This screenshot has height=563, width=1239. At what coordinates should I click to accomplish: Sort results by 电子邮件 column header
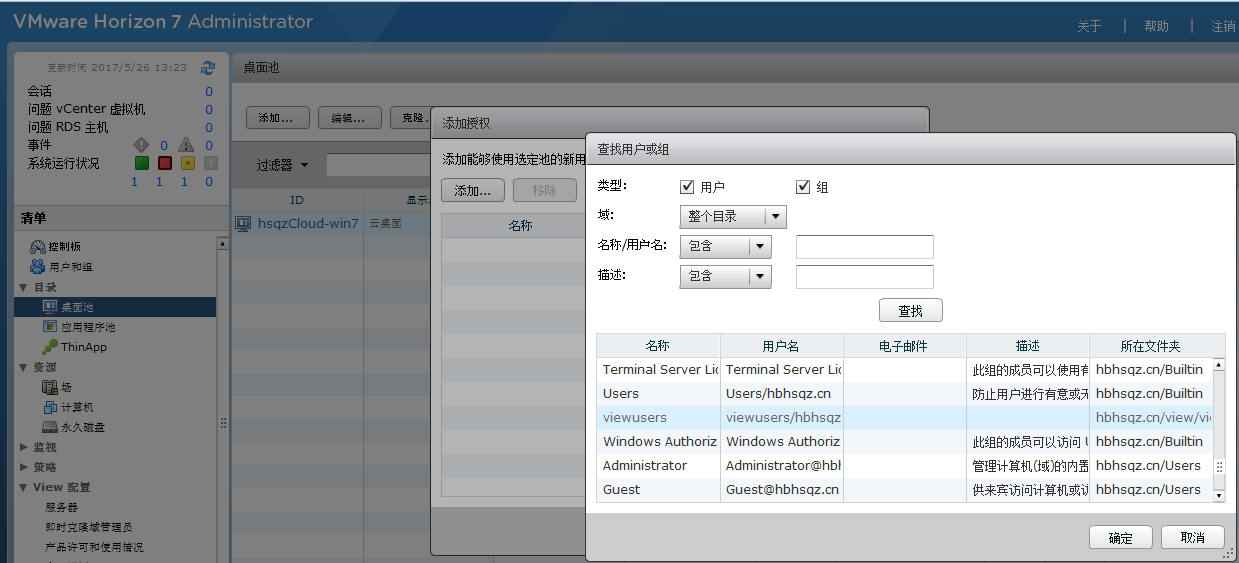(904, 346)
